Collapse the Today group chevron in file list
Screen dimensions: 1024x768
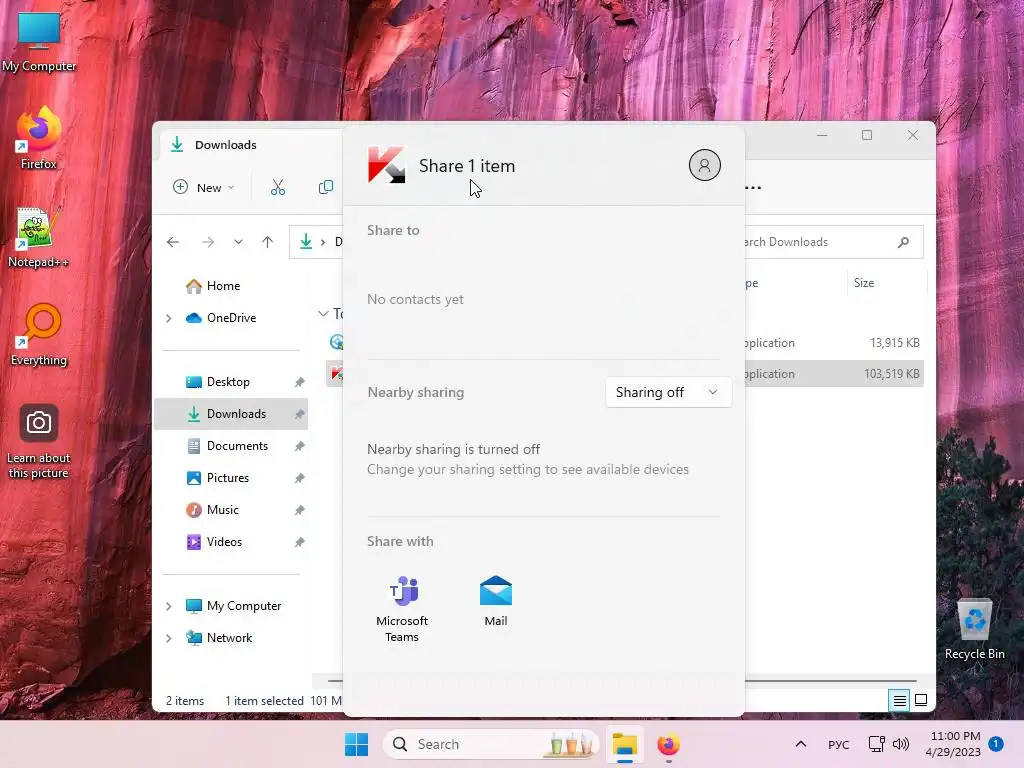click(323, 314)
